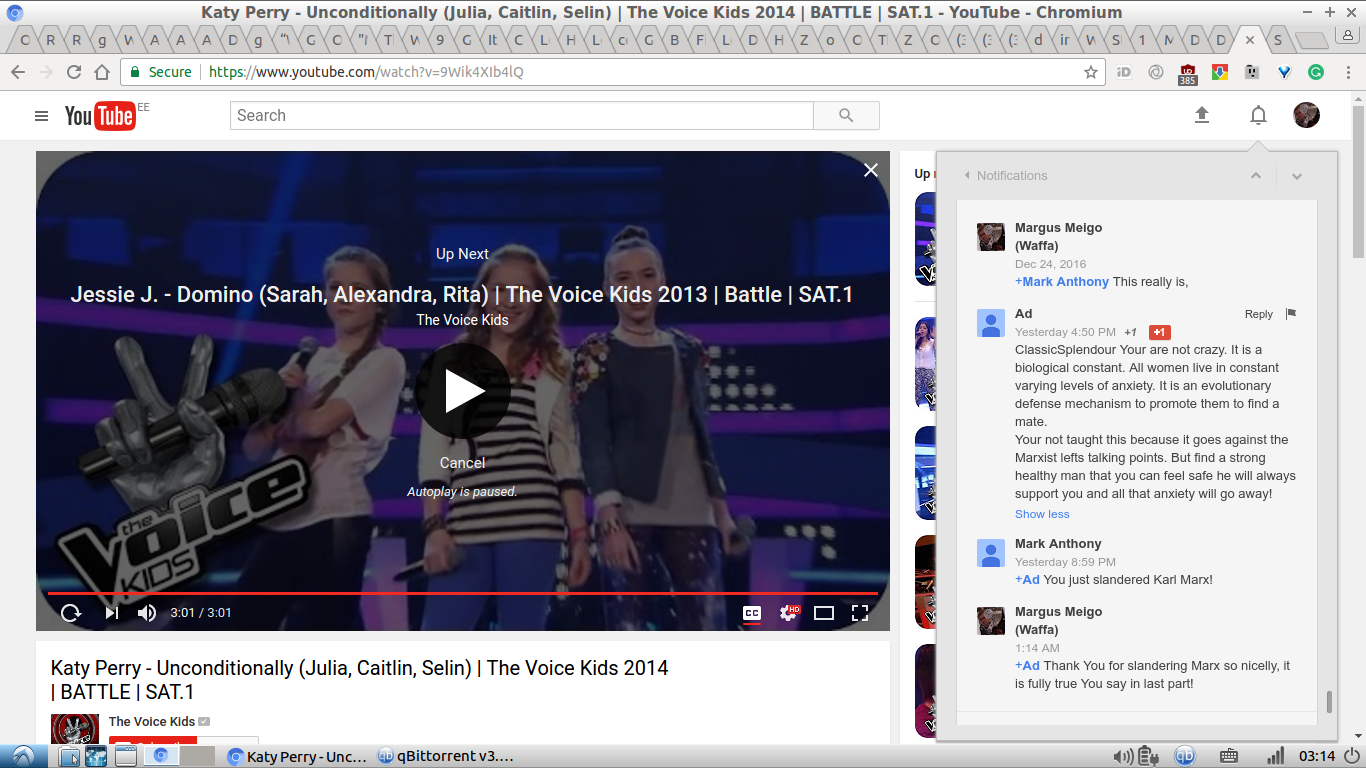Click the YouTube logo

coord(100,116)
